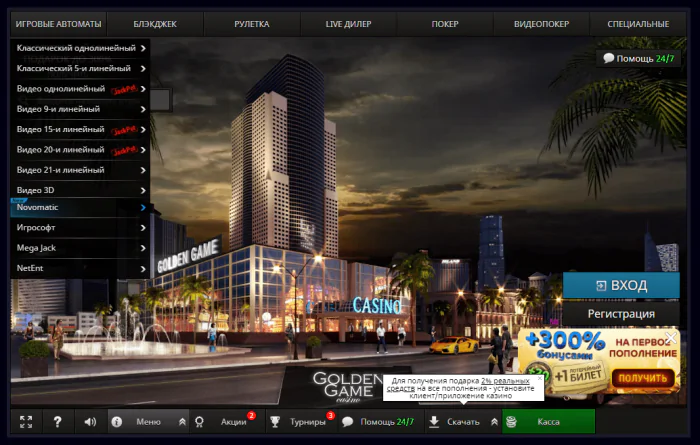The image size is (700, 445).
Task: Open ИГРОВЫЕ АВТОМАТЫ tab
Action: pyautogui.click(x=58, y=24)
